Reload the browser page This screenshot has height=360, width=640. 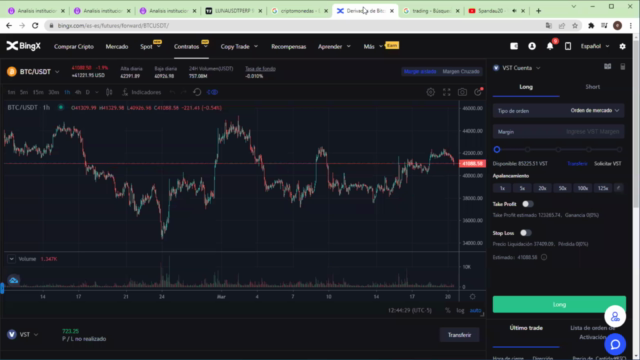[x=35, y=26]
